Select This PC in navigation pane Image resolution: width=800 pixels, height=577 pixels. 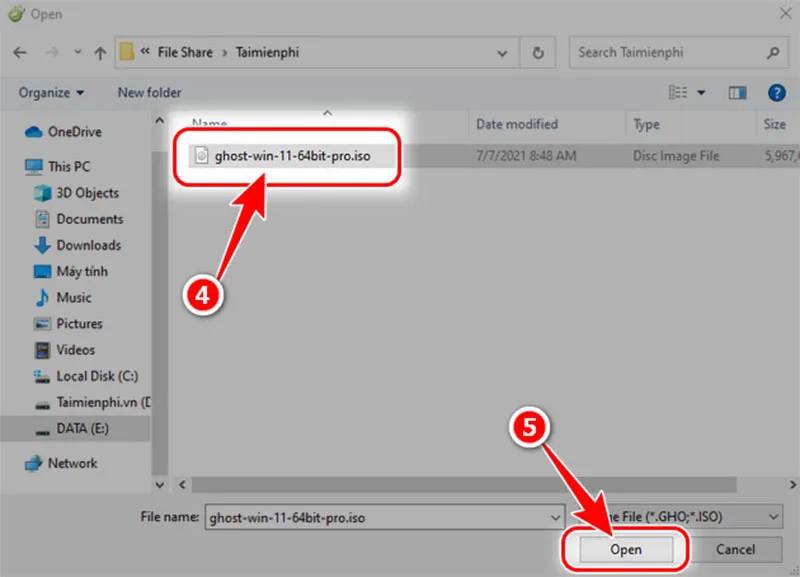(x=69, y=167)
